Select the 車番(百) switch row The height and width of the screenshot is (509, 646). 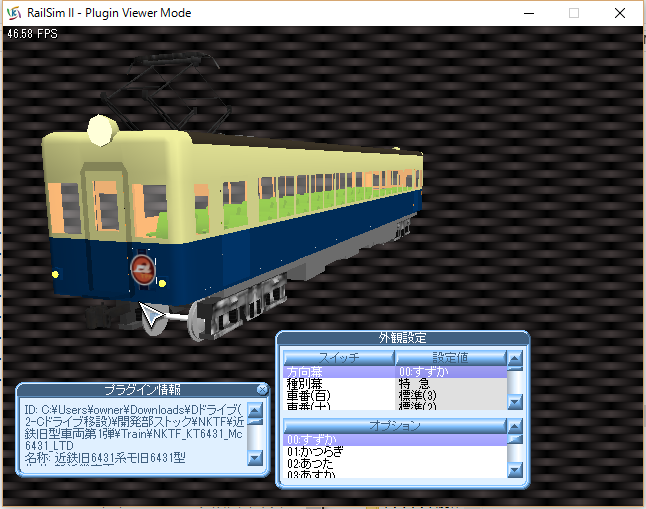tap(339, 396)
